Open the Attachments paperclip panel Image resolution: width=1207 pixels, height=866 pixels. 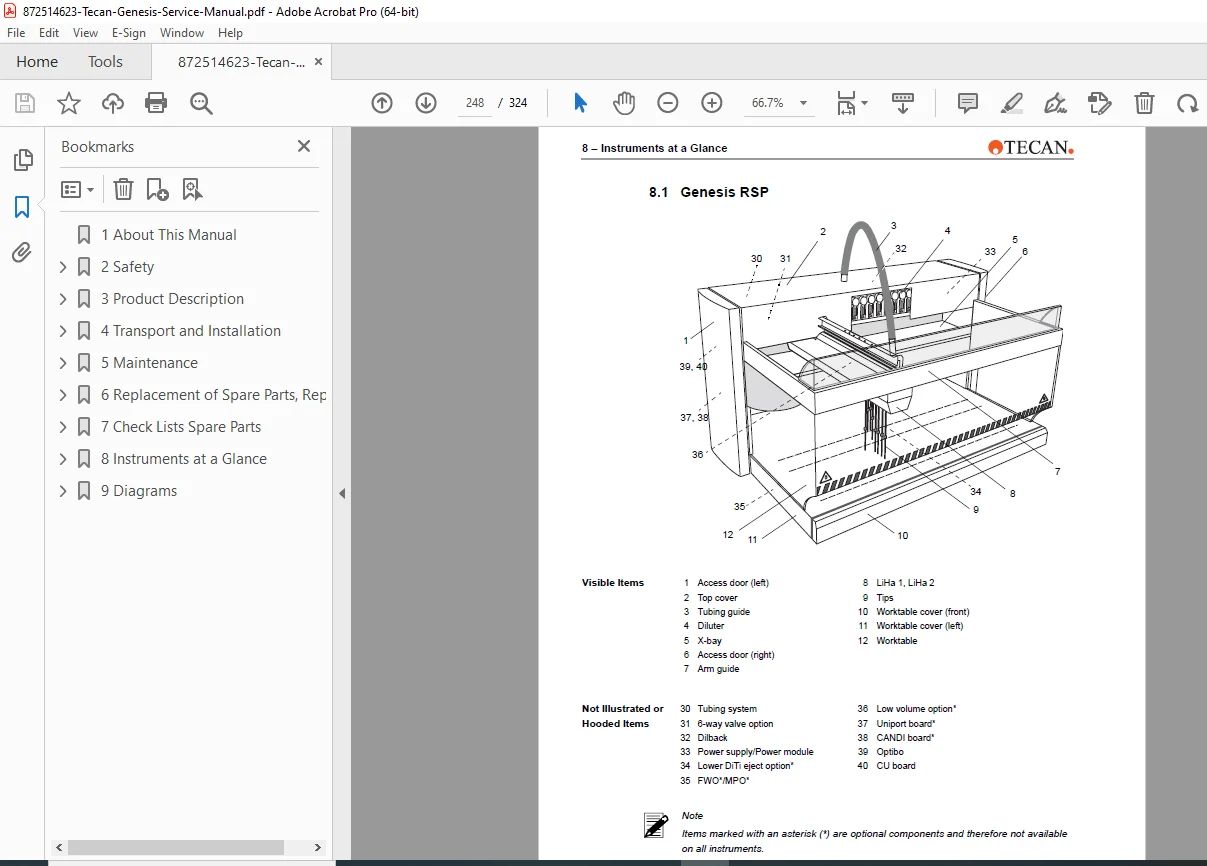(22, 253)
